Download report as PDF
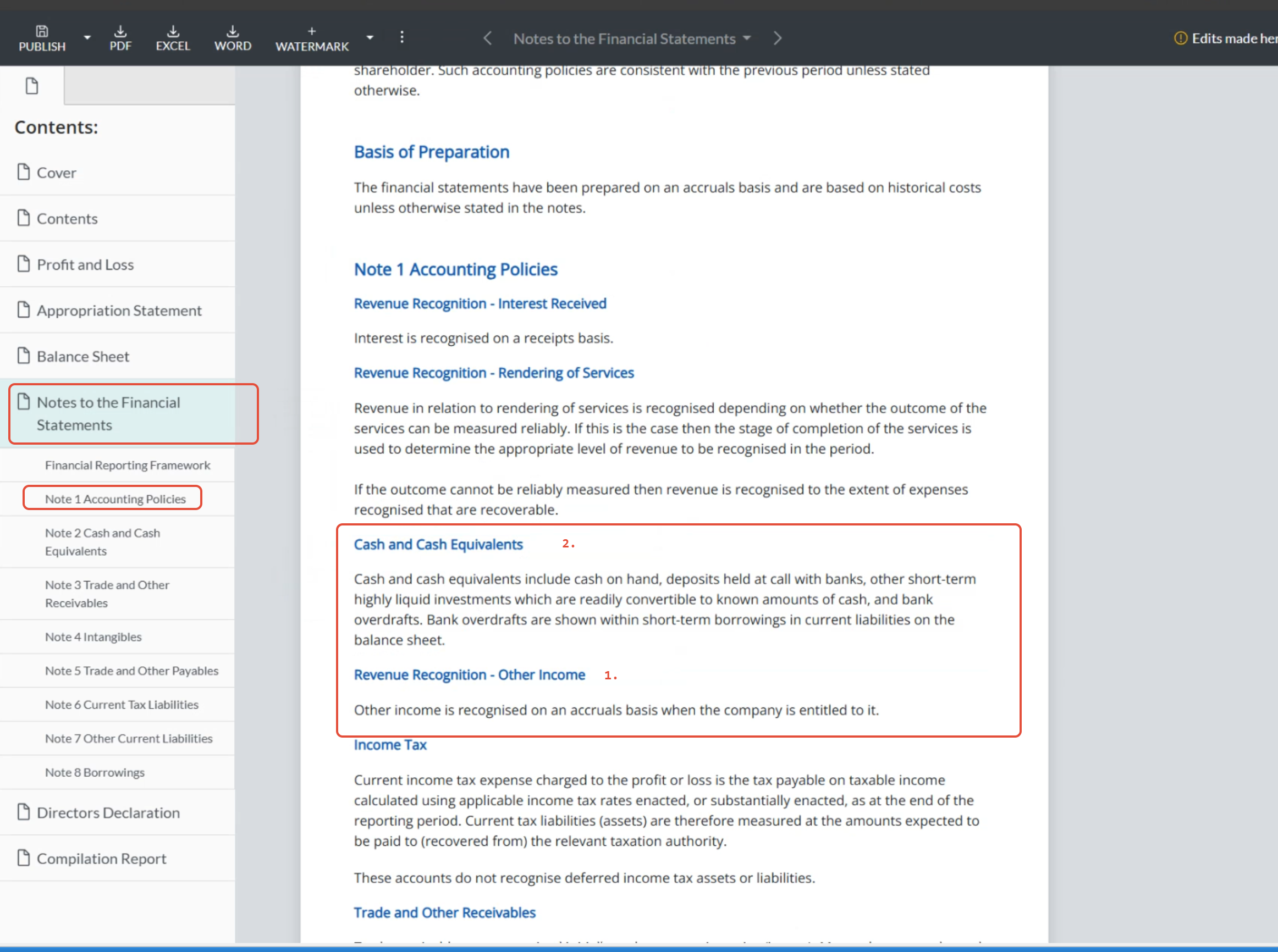The width and height of the screenshot is (1278, 952). tap(120, 38)
